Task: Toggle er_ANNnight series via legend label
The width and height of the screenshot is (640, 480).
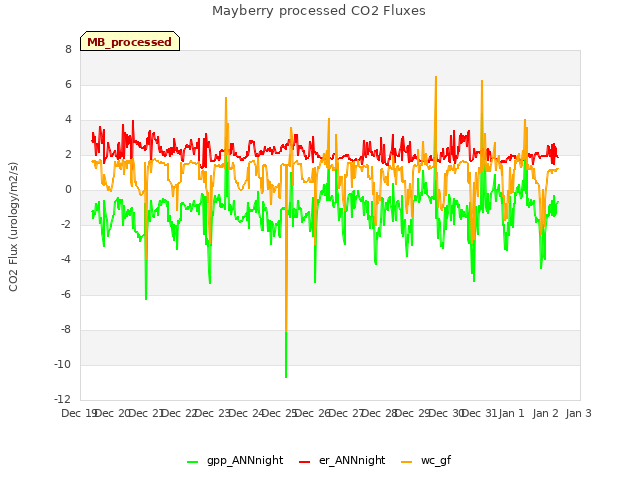Action: (x=352, y=460)
